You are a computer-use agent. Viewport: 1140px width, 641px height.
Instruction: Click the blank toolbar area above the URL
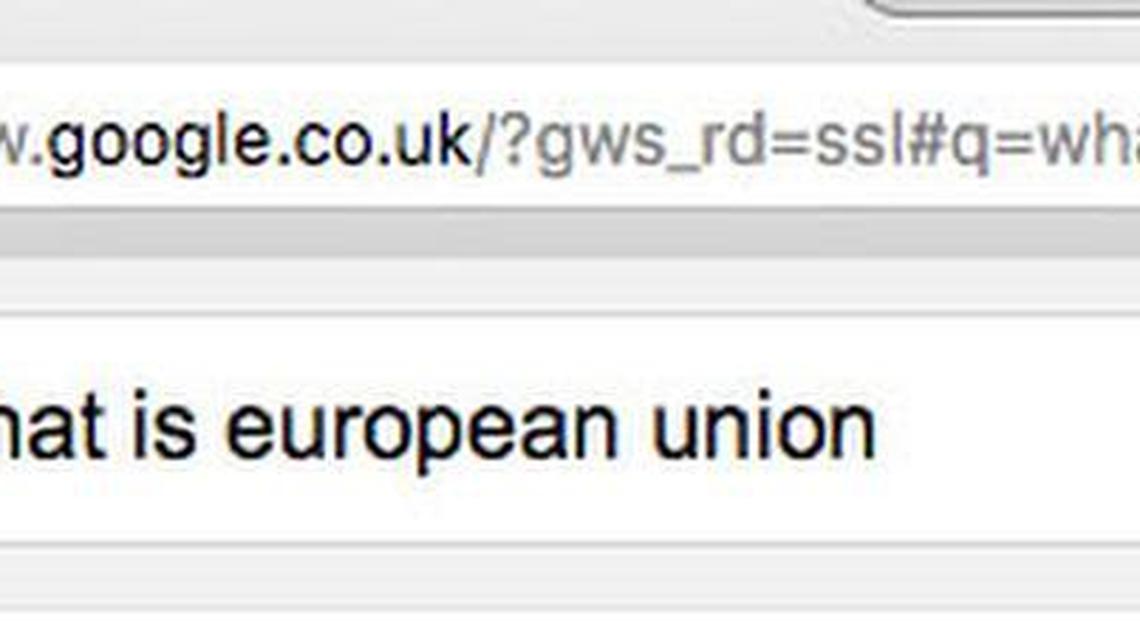click(x=436, y=29)
